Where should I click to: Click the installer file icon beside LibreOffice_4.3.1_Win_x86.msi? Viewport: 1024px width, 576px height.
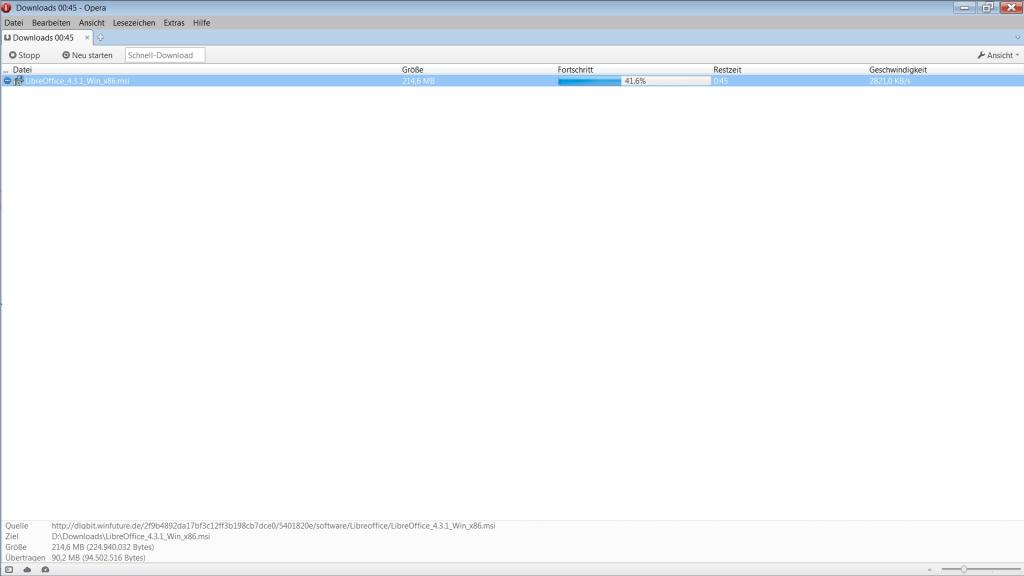click(18, 81)
